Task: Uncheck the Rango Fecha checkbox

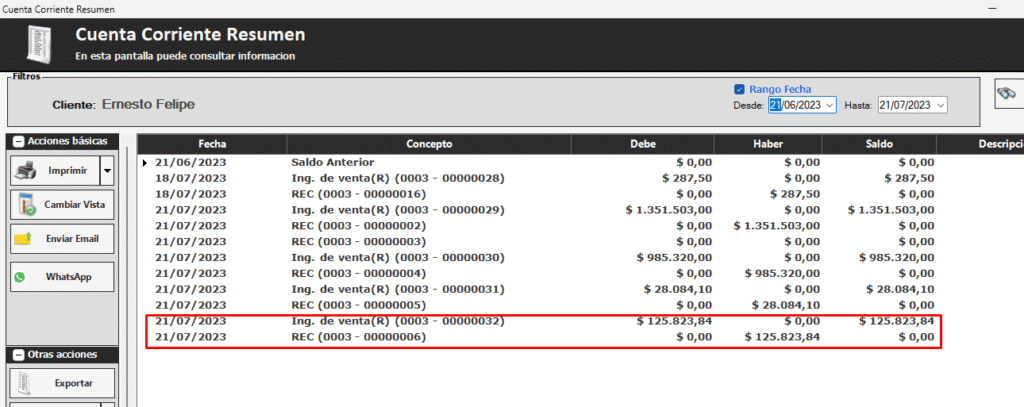Action: click(x=740, y=89)
